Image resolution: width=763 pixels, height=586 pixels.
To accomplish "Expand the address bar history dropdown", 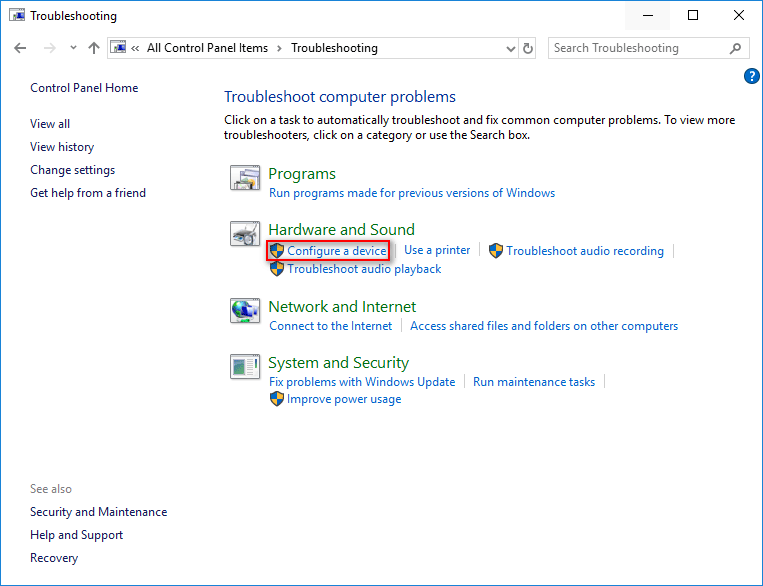I will 510,49.
